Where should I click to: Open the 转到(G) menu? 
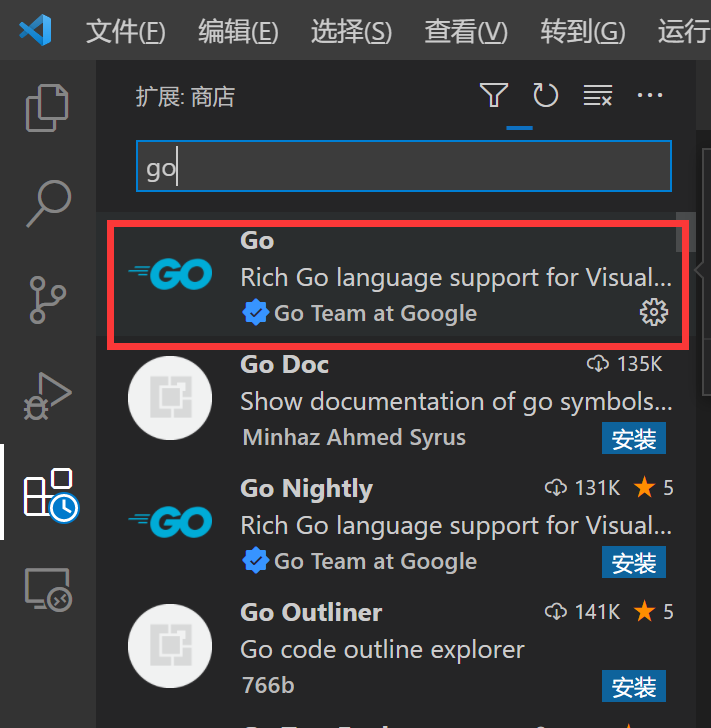583,32
